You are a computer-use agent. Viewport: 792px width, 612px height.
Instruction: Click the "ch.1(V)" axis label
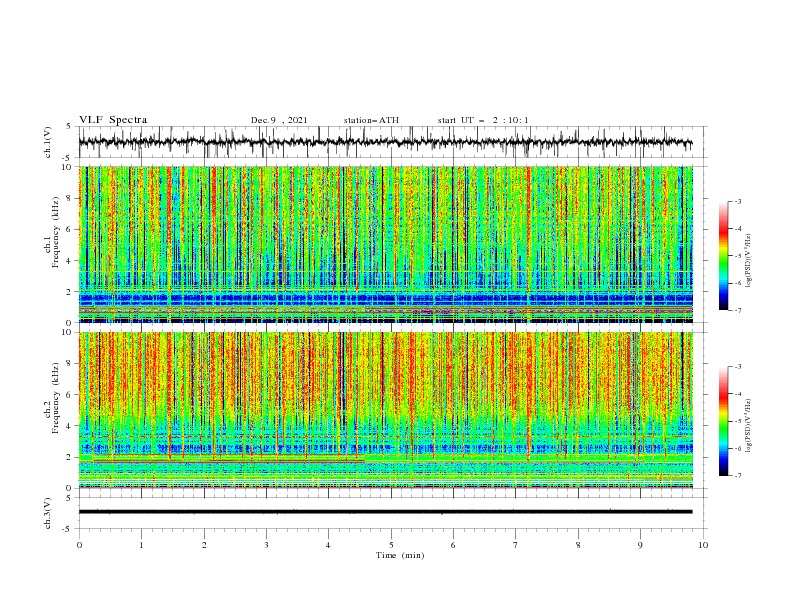[48, 142]
